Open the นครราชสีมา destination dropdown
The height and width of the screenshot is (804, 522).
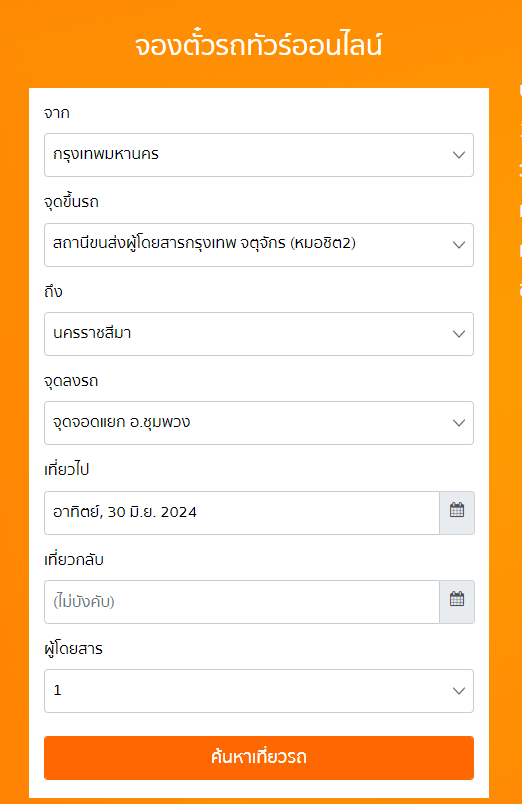(259, 334)
